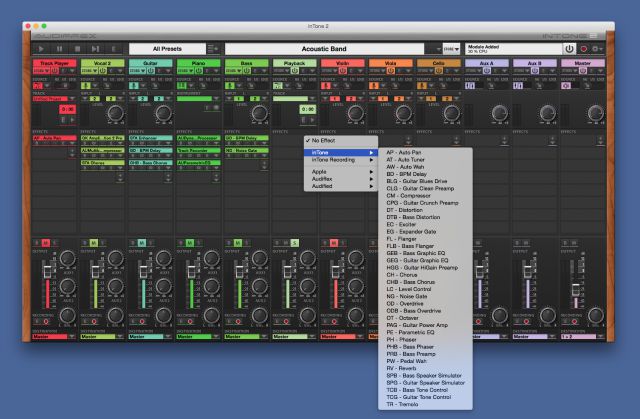
Task: Toggle the global power button in the top bar
Action: [569, 49]
